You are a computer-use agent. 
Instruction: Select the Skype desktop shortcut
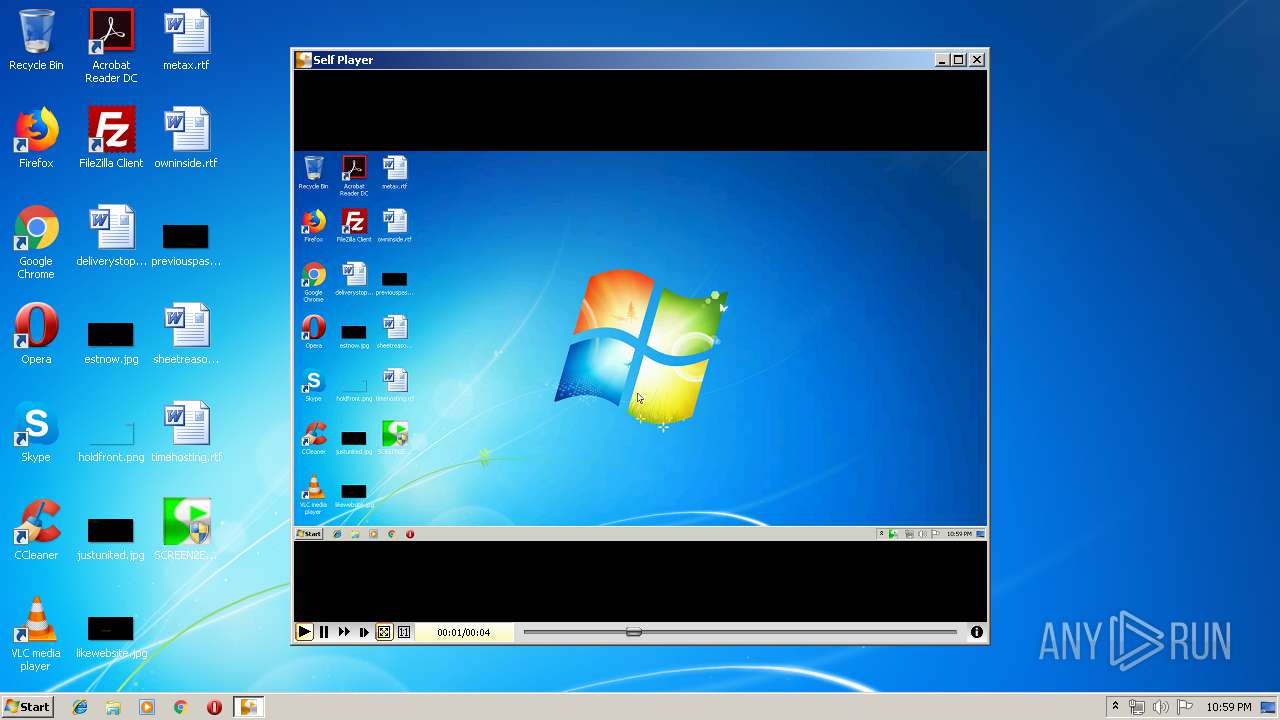coord(36,432)
